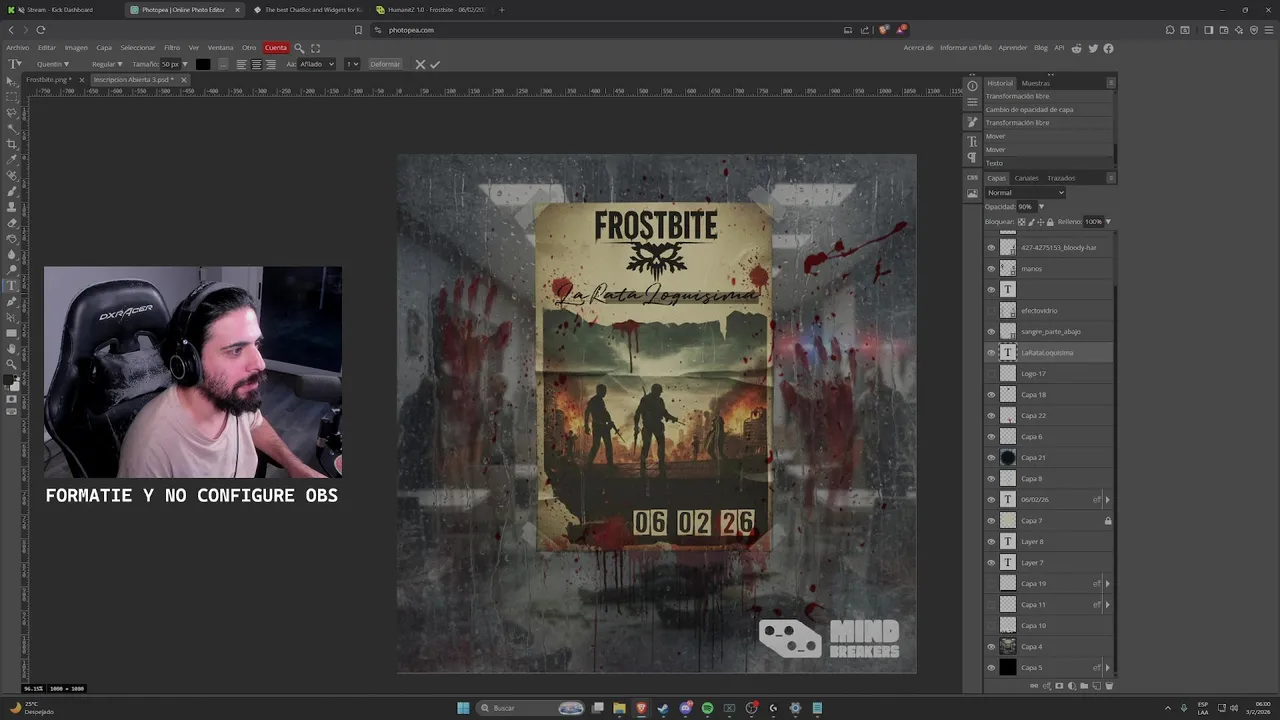Screen dimensions: 1280x720
Task: Switch to the Muestras tab
Action: tap(1036, 83)
